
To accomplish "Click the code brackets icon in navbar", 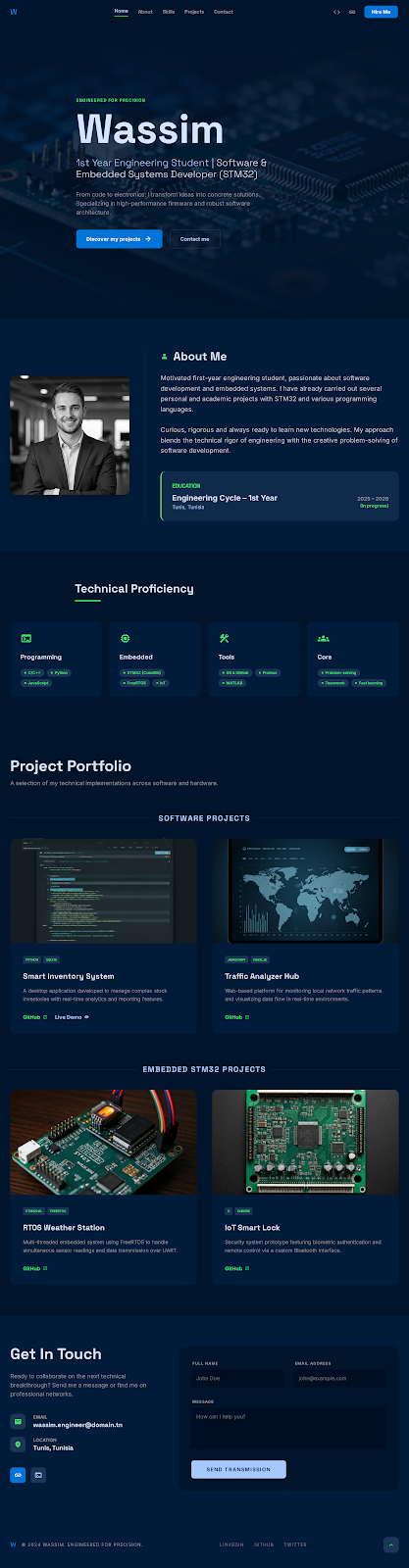I will pos(336,12).
